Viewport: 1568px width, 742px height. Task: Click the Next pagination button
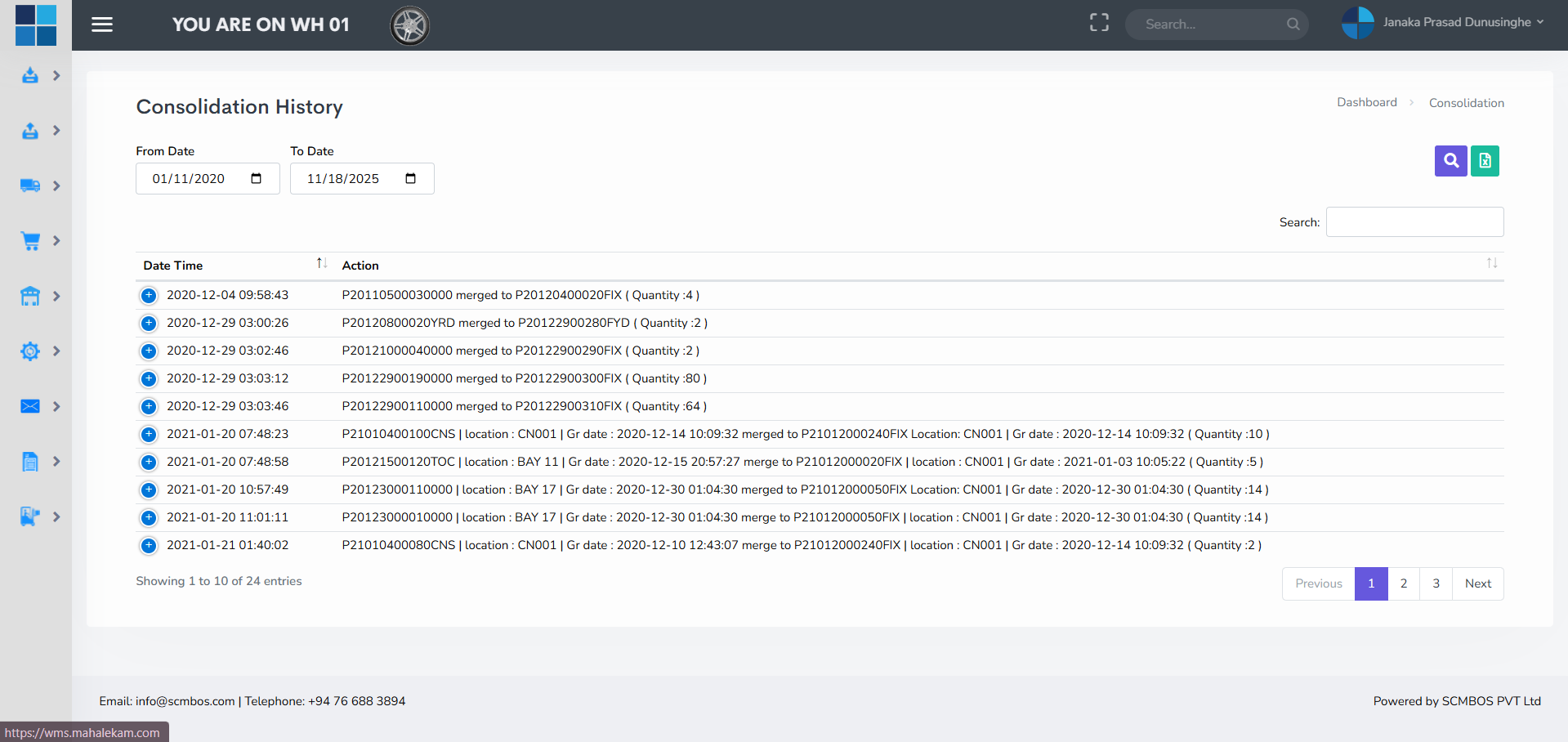(1477, 583)
